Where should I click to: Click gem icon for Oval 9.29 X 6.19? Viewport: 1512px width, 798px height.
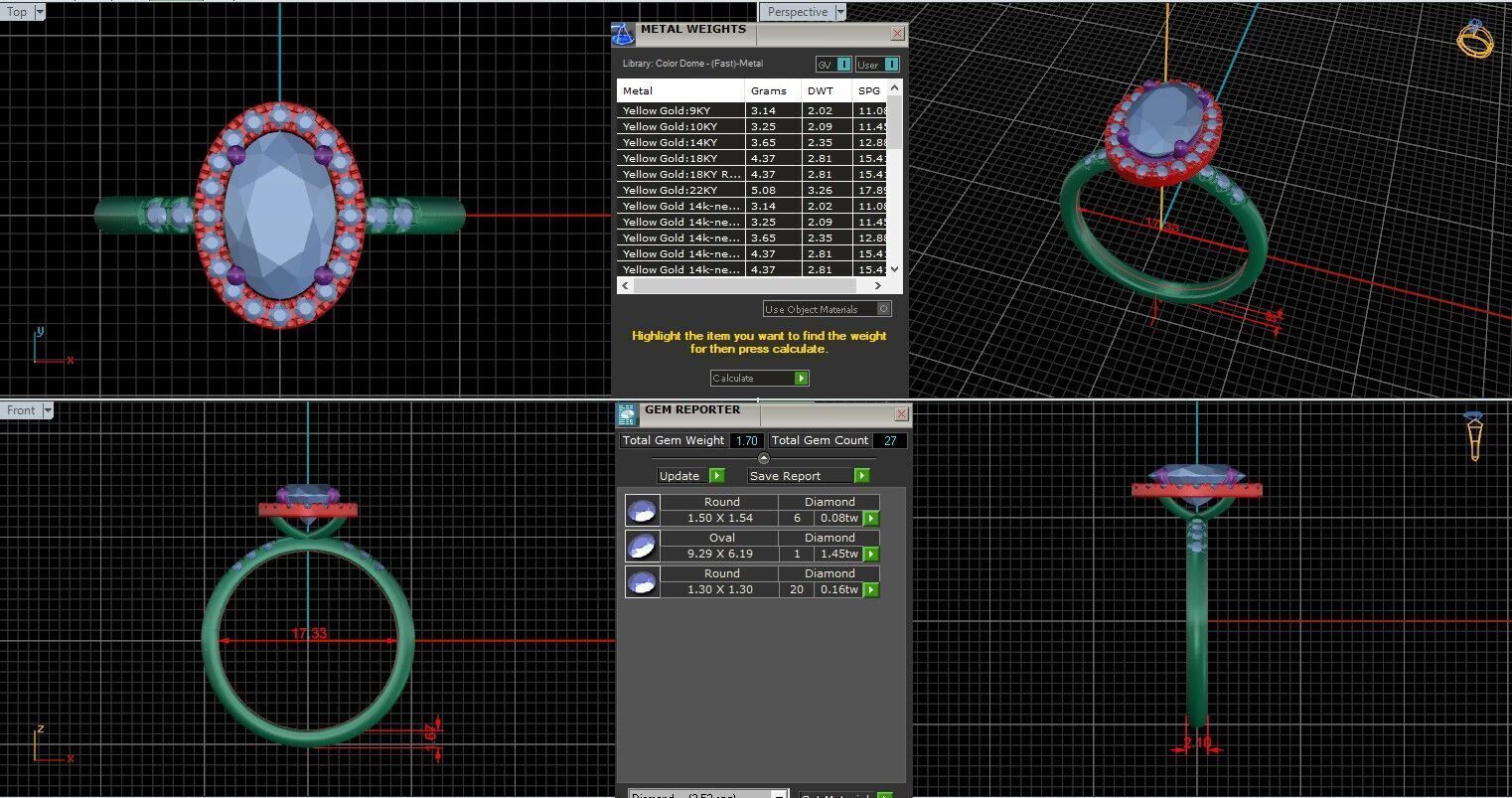pyautogui.click(x=642, y=547)
